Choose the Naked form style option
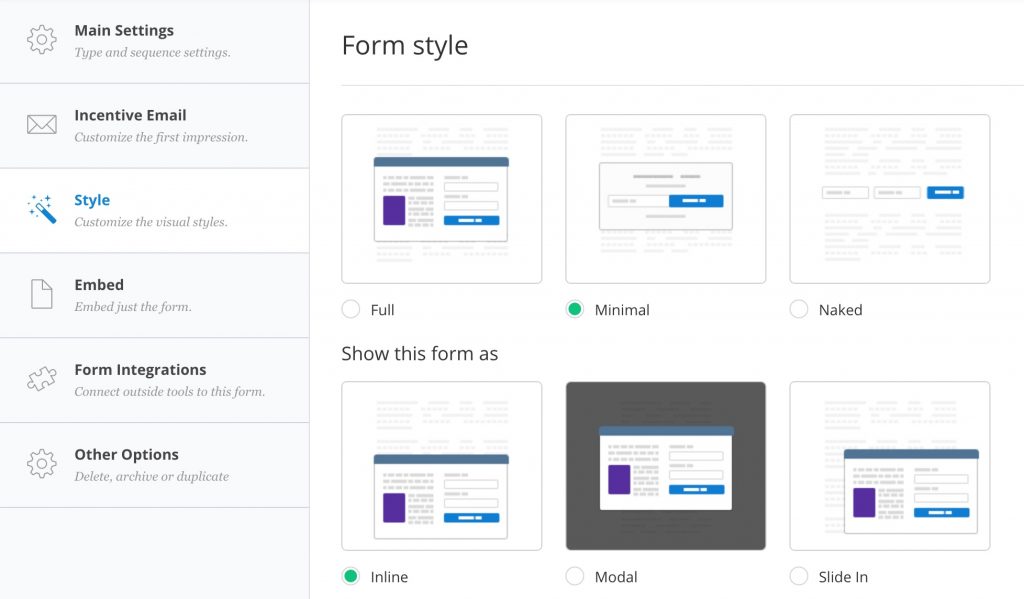1024x599 pixels. (x=799, y=310)
